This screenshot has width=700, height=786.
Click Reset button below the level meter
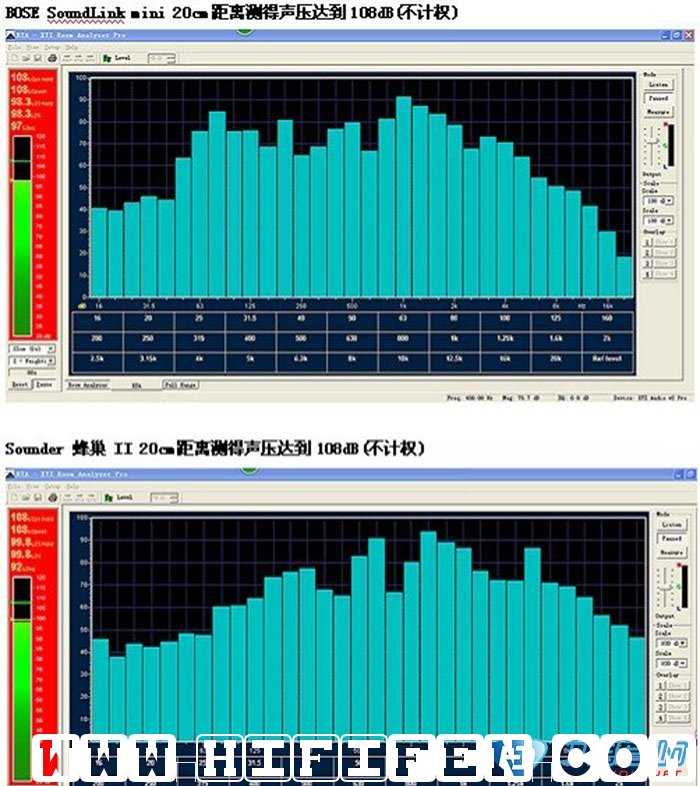pos(20,384)
